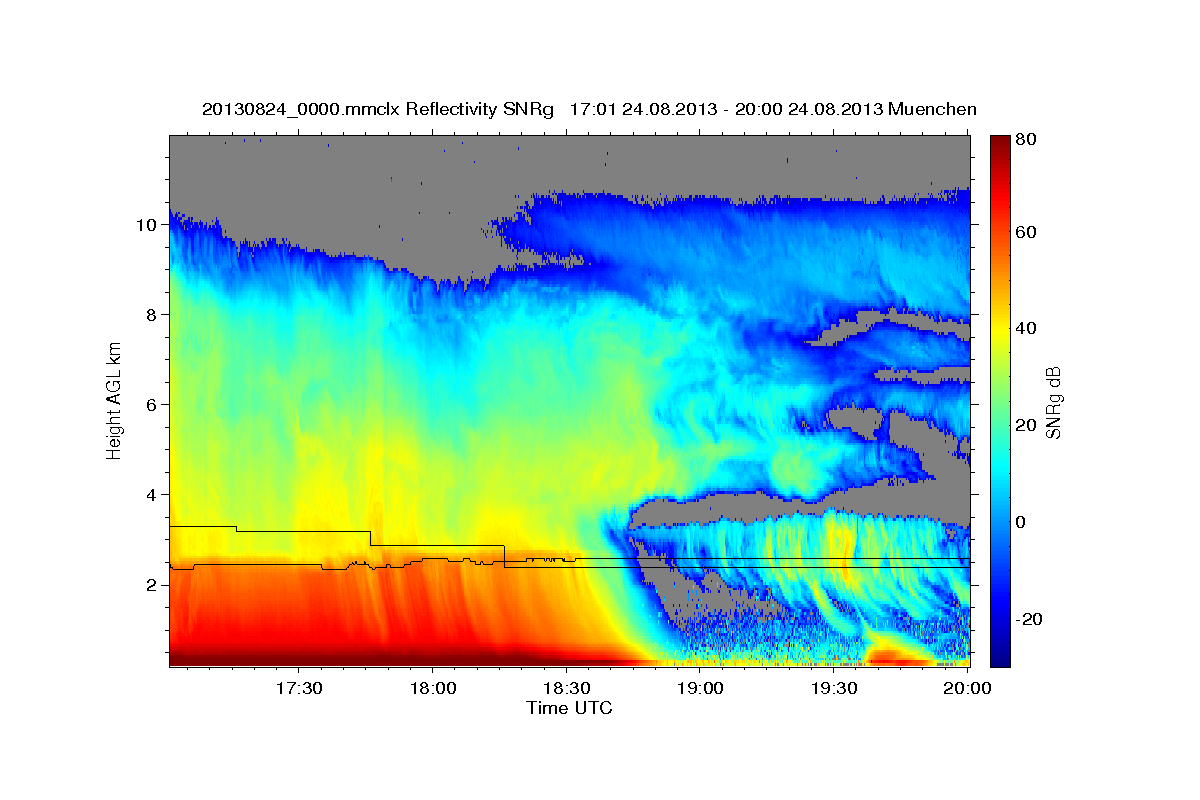This screenshot has height=800, width=1200.
Task: Click the 19:30 time tick label
Action: point(834,689)
